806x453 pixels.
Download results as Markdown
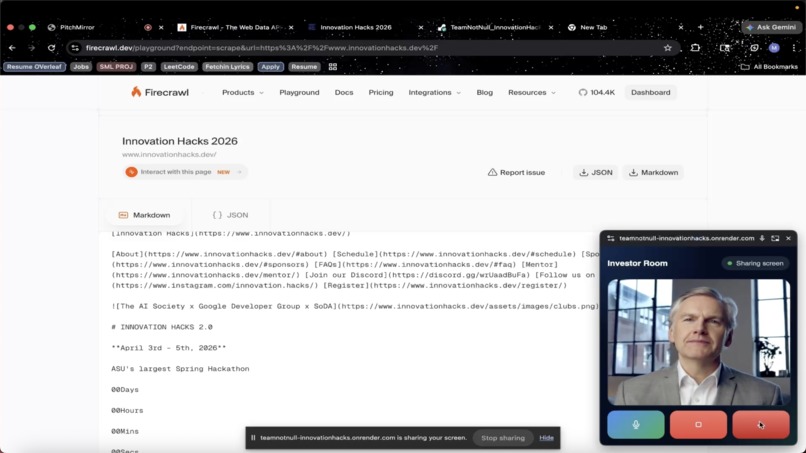click(653, 172)
